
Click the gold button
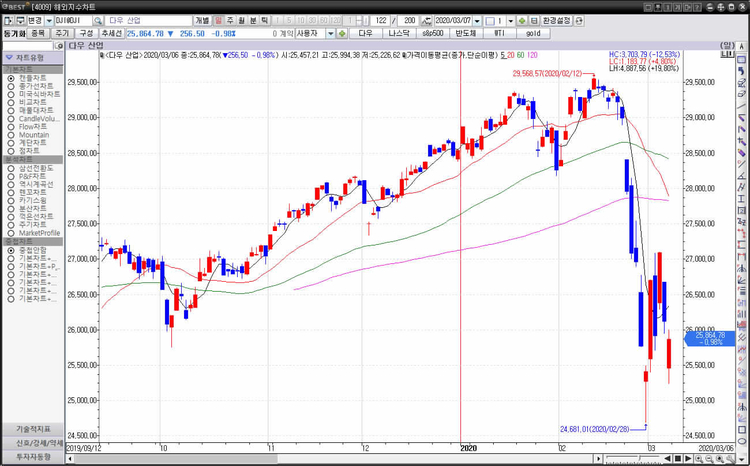[533, 33]
